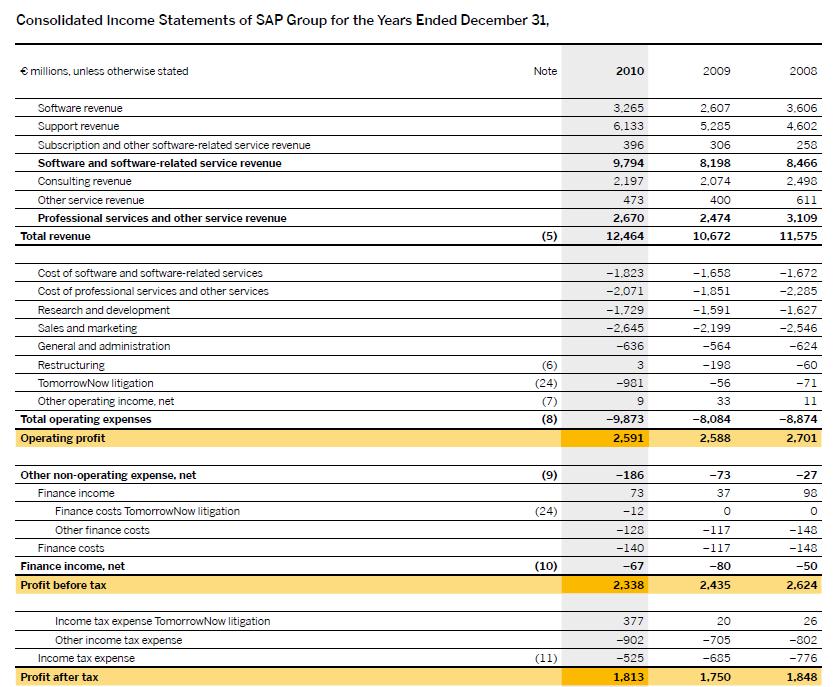
Task: Click note reference (5) for Total revenue
Action: [549, 236]
